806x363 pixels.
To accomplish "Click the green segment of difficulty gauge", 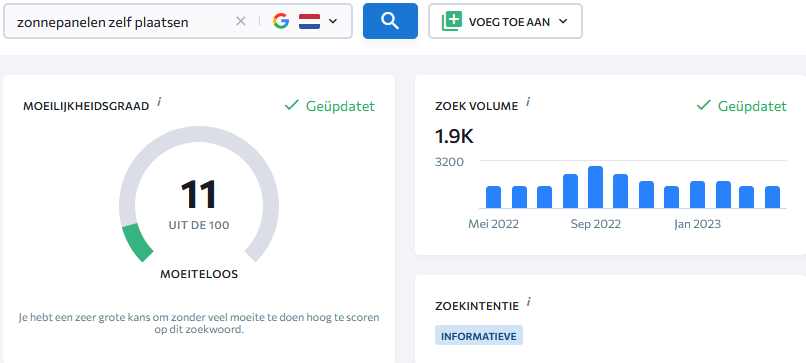I will (x=136, y=243).
